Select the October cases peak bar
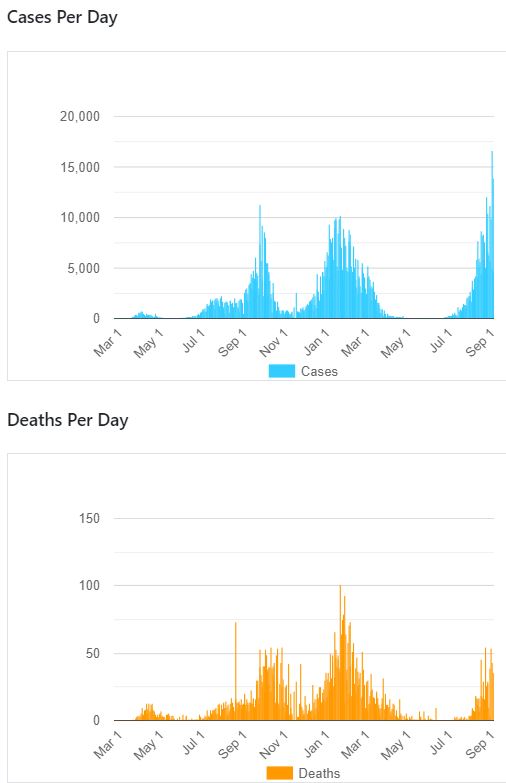This screenshot has width=506, height=783. tap(260, 262)
